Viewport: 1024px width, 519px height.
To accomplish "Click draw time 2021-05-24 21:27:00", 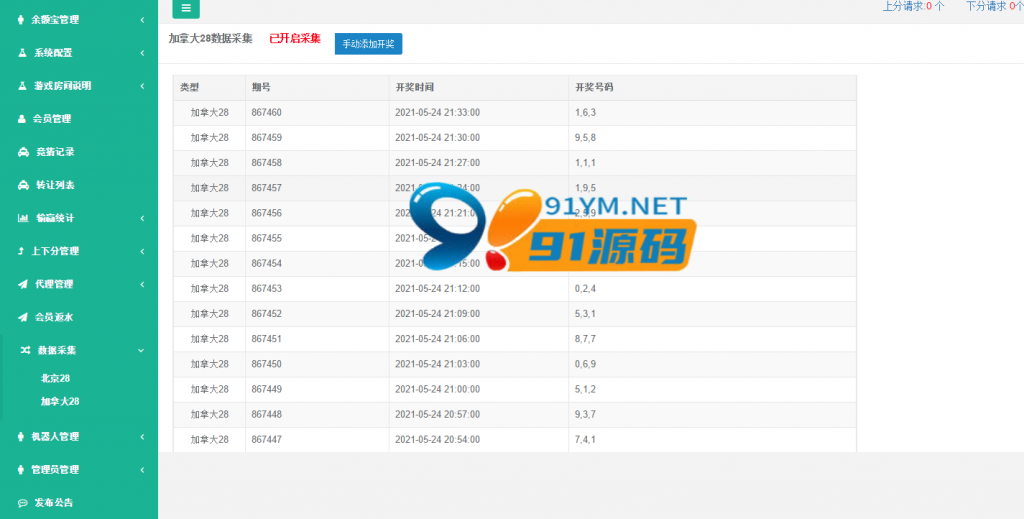I will coord(438,163).
